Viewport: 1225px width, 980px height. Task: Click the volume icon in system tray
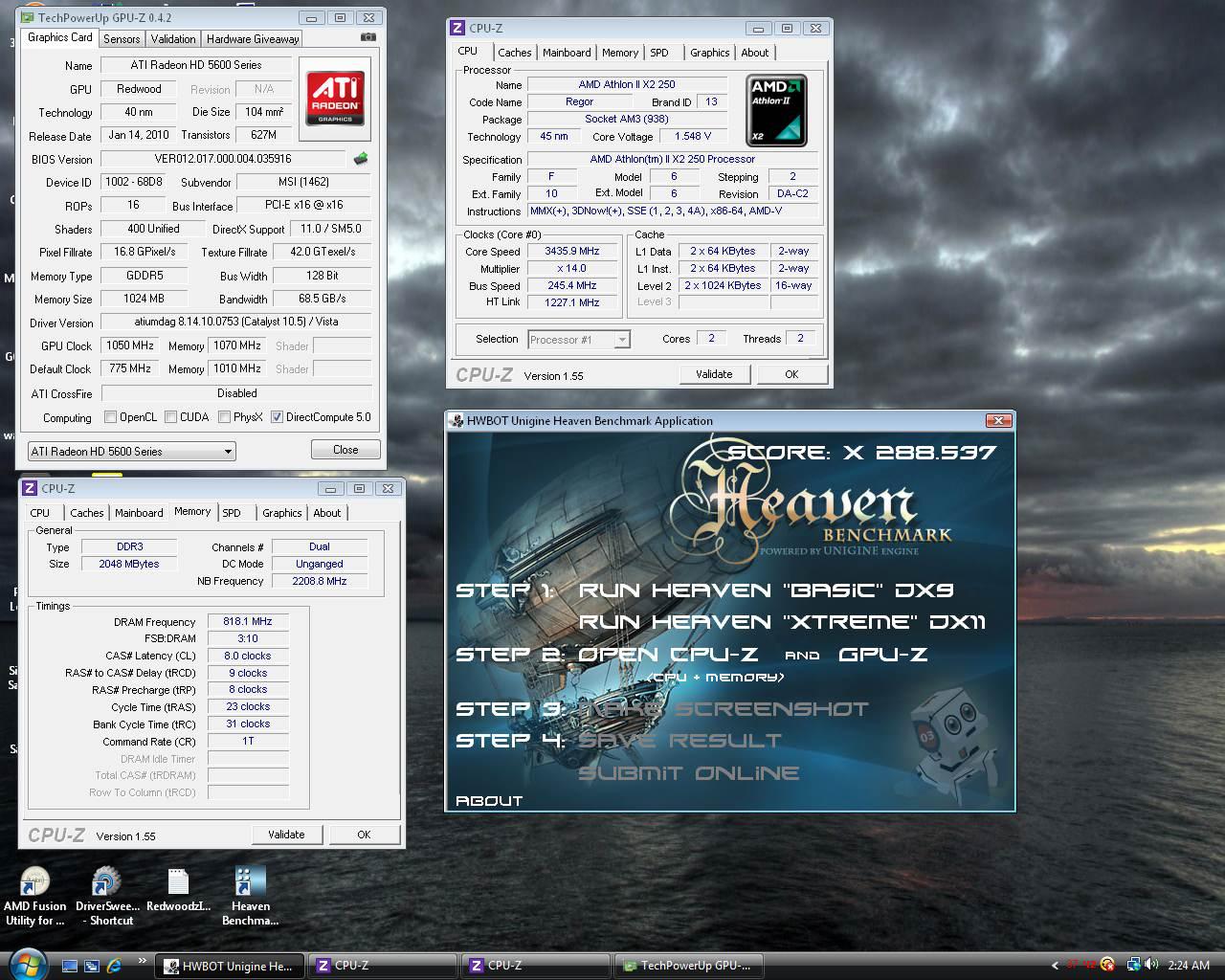tap(1151, 965)
